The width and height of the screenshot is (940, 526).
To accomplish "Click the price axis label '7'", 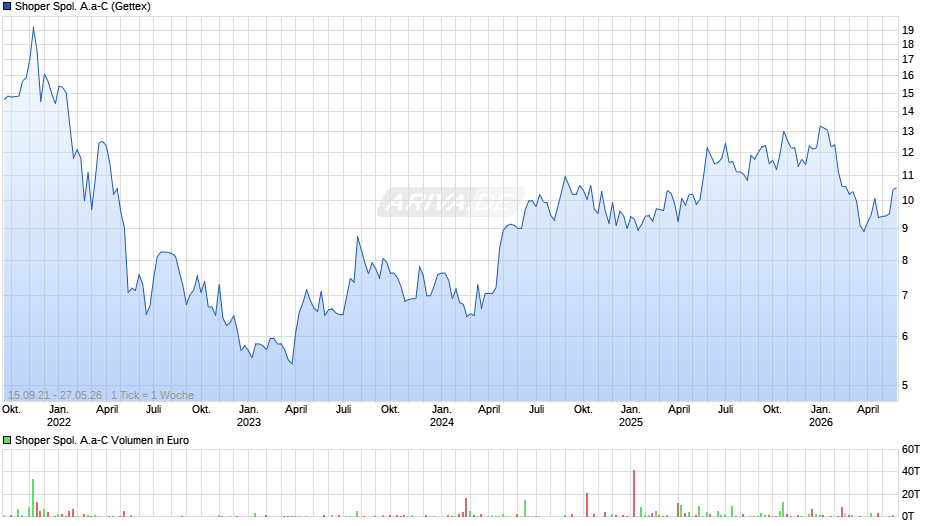I will click(905, 296).
